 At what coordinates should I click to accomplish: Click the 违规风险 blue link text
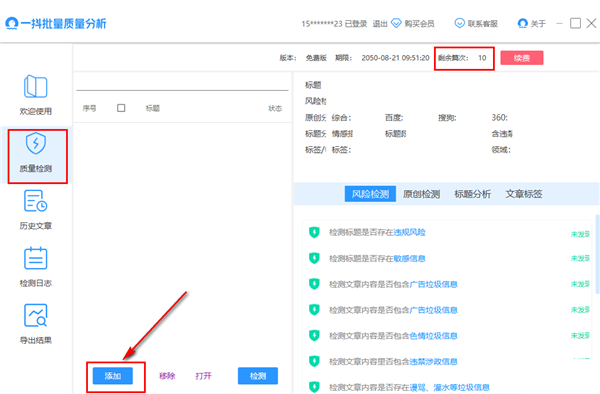point(409,232)
